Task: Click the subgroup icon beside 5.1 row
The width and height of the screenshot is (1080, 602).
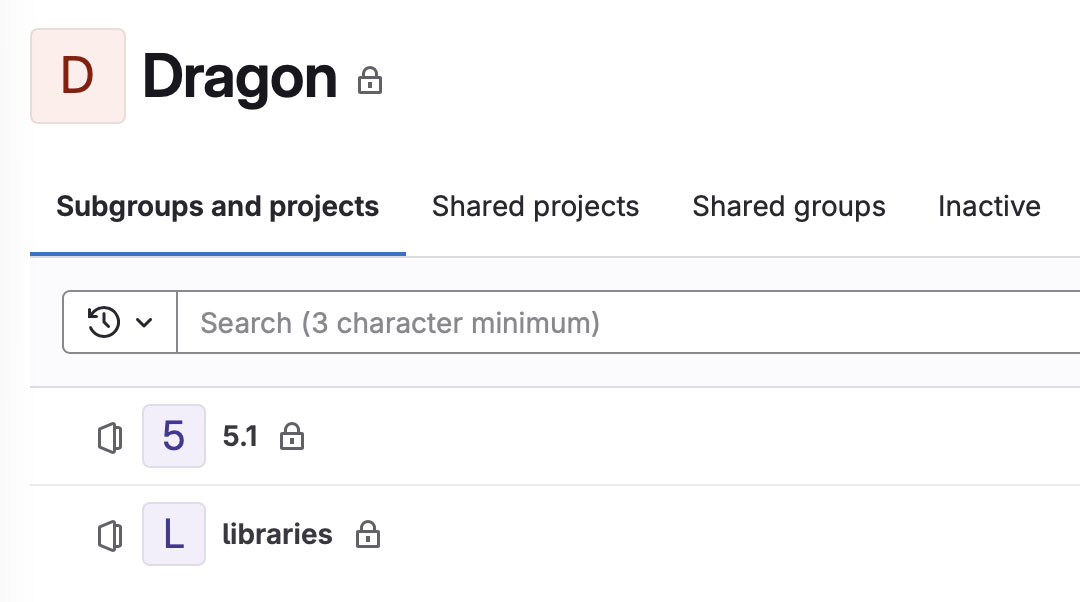Action: point(110,437)
